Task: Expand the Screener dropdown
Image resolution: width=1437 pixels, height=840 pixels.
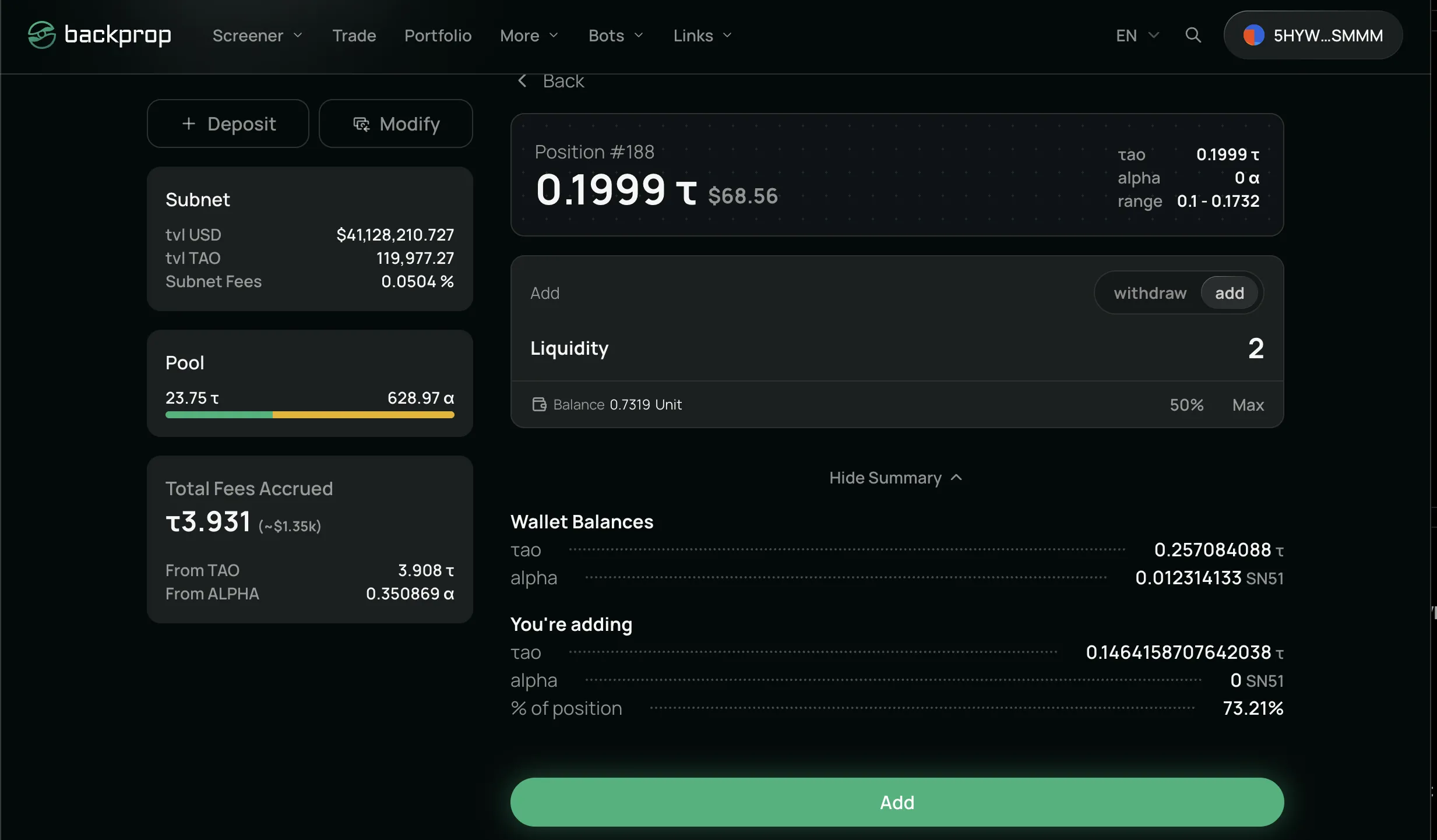Action: click(258, 36)
